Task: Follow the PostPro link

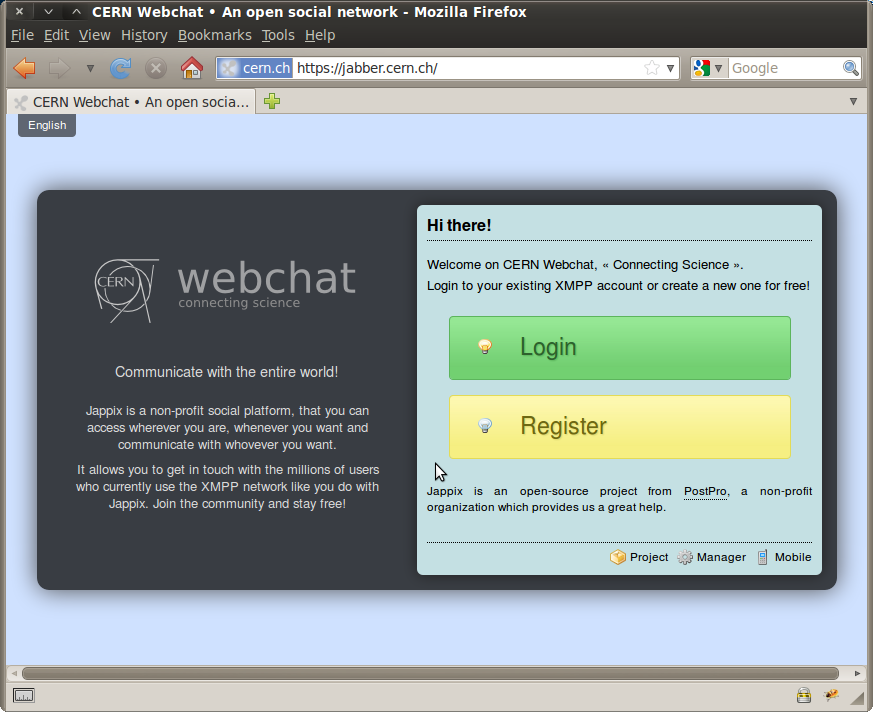Action: click(x=705, y=492)
